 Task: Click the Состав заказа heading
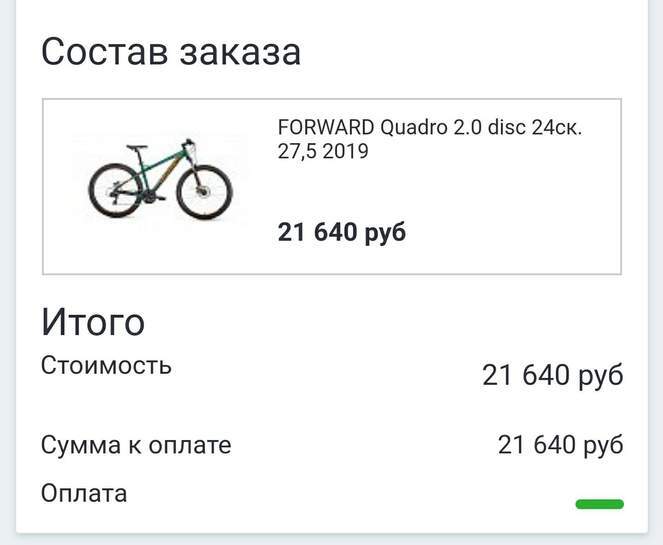171,51
